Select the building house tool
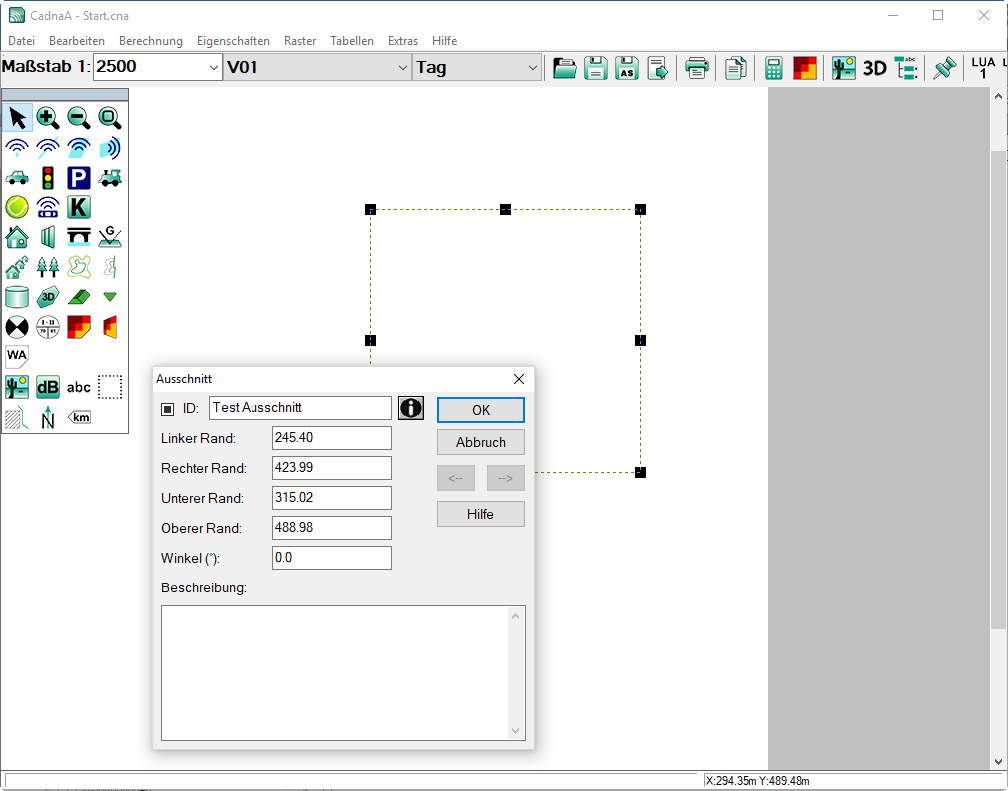This screenshot has height=791, width=1008. tap(17, 237)
